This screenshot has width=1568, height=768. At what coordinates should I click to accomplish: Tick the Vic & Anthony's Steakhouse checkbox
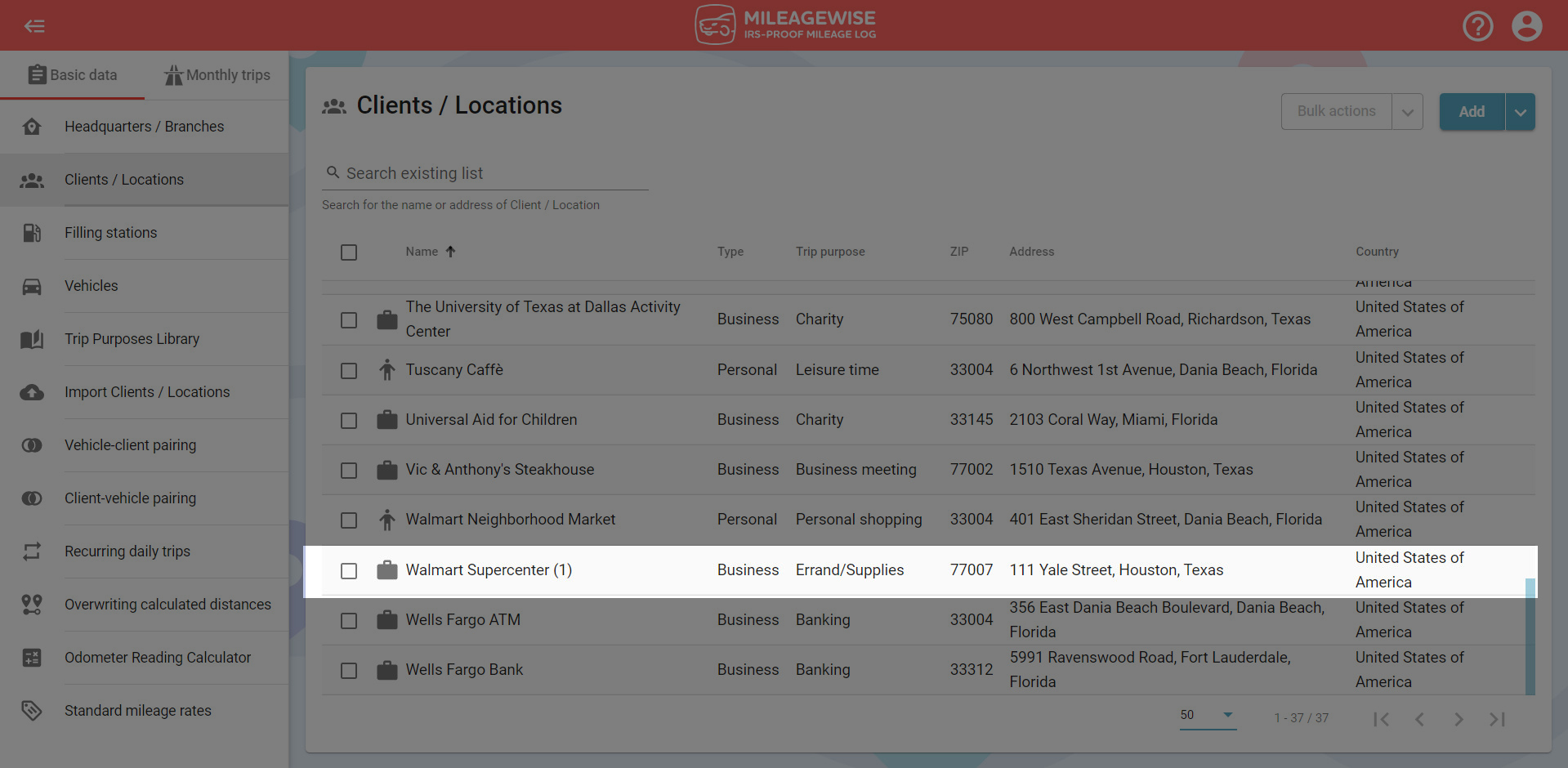pos(349,471)
